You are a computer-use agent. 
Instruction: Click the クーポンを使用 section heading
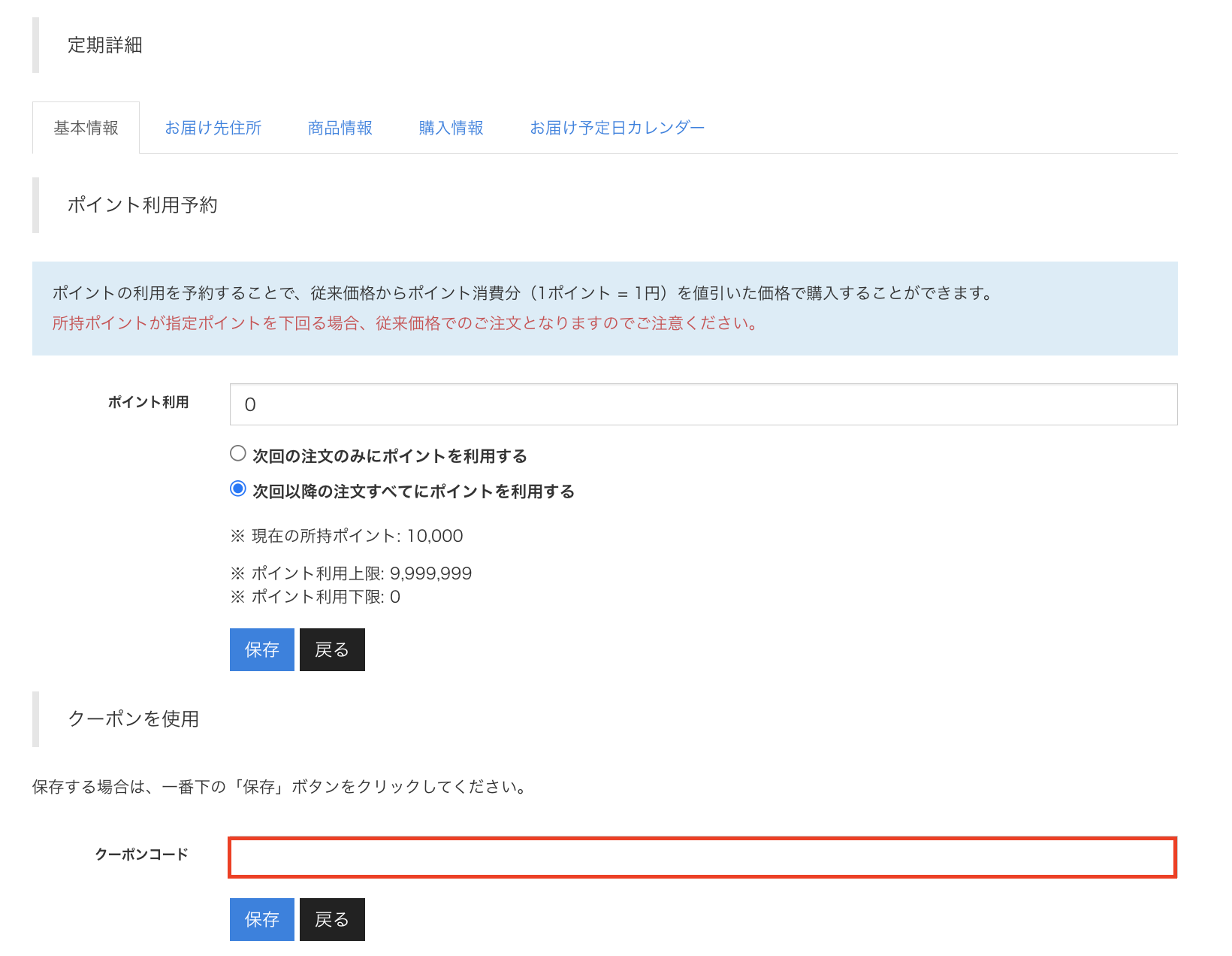point(134,719)
